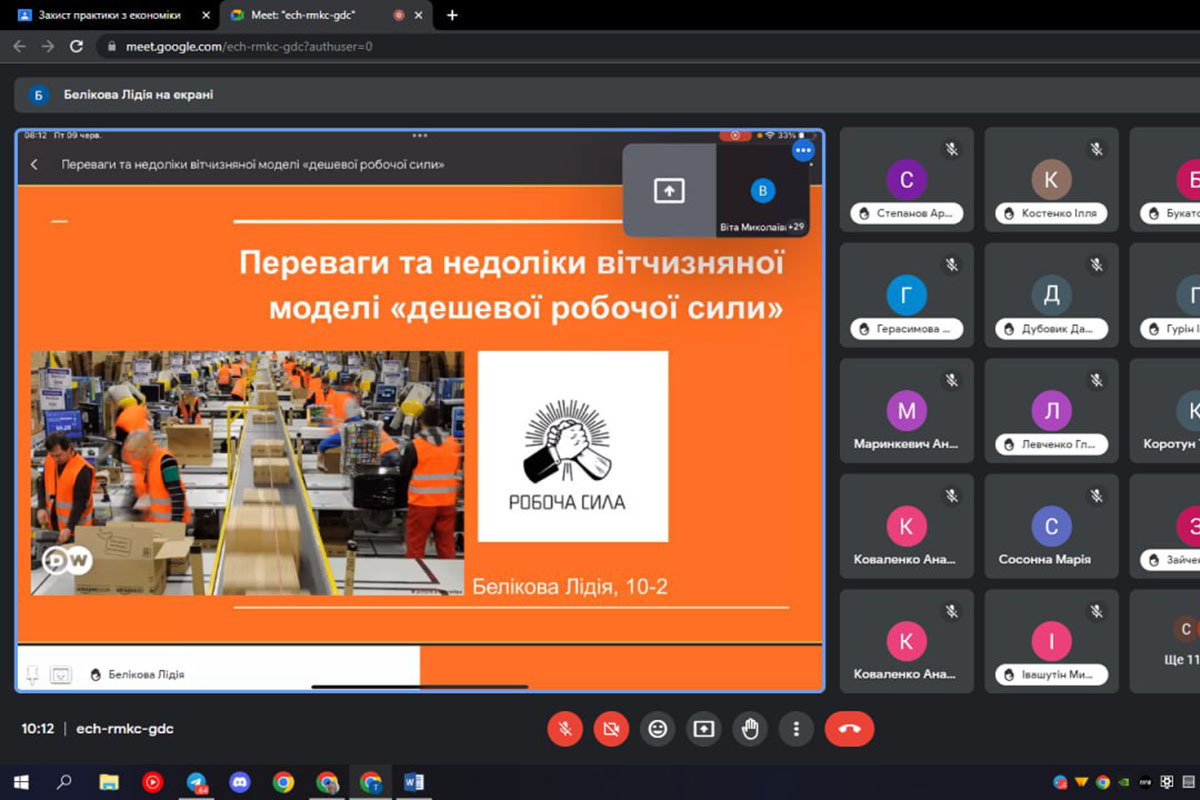
Task: Go forward in browser history
Action: coord(48,46)
